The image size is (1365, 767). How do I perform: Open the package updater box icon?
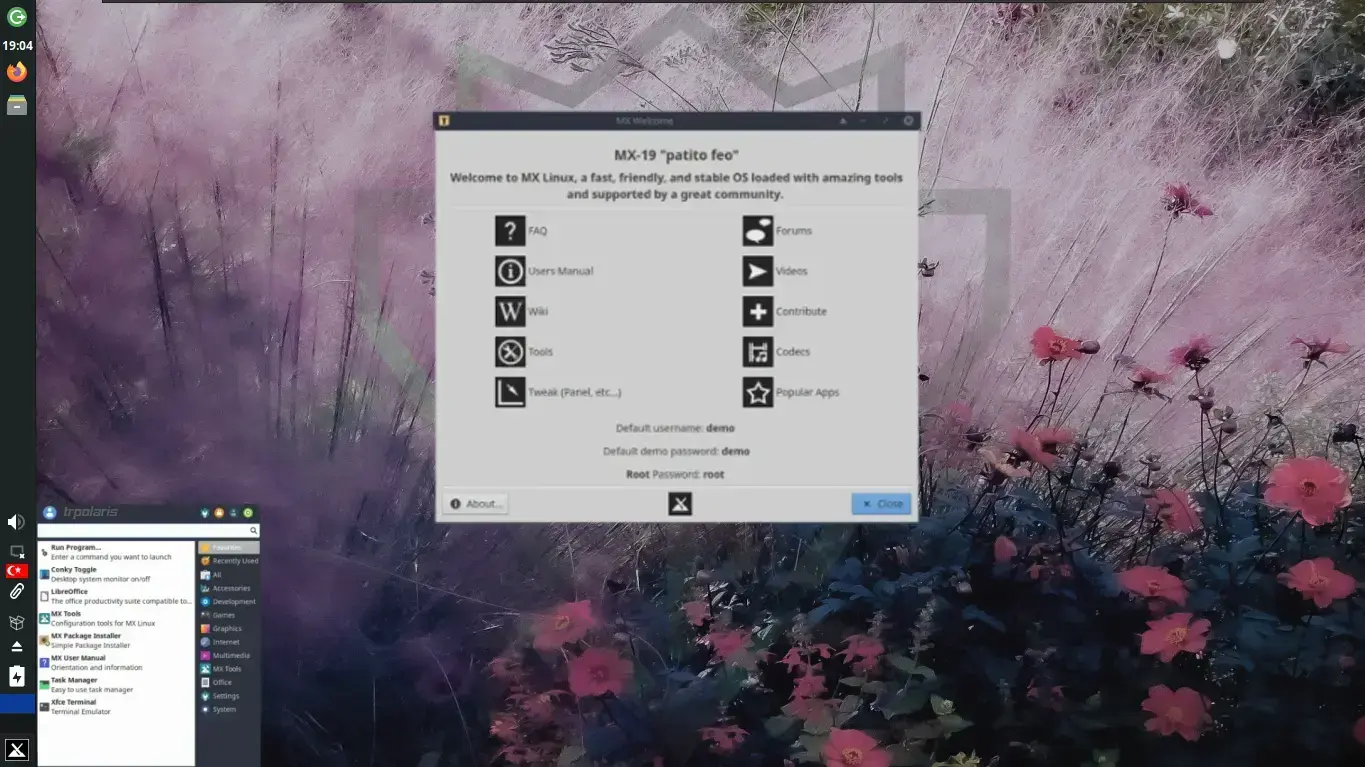17,622
